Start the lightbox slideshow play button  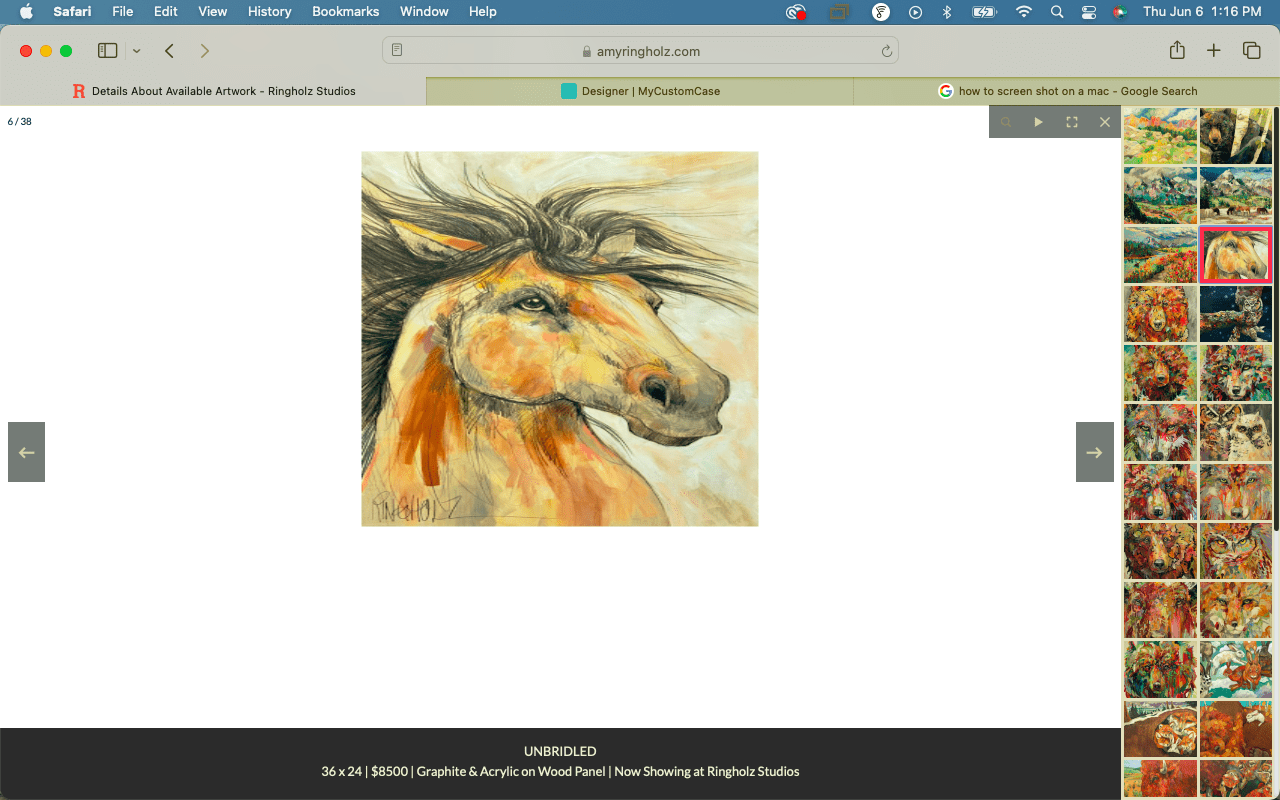(1039, 122)
